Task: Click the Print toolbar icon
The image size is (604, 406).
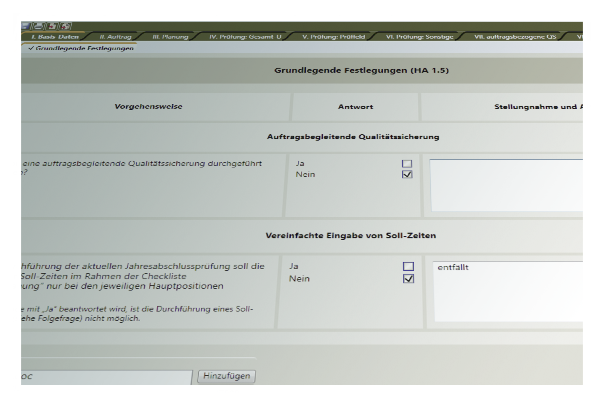Action: (38, 26)
